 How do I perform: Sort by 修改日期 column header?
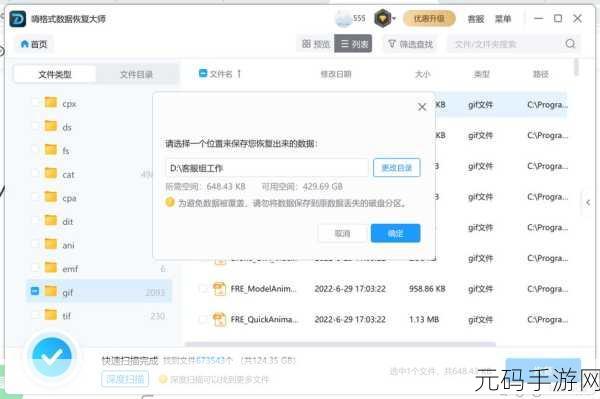tap(336, 74)
